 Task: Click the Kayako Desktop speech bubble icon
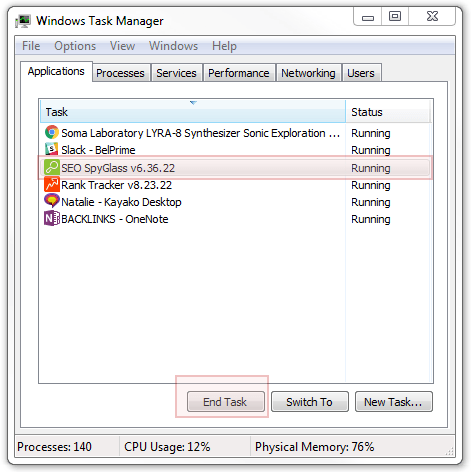[52, 201]
